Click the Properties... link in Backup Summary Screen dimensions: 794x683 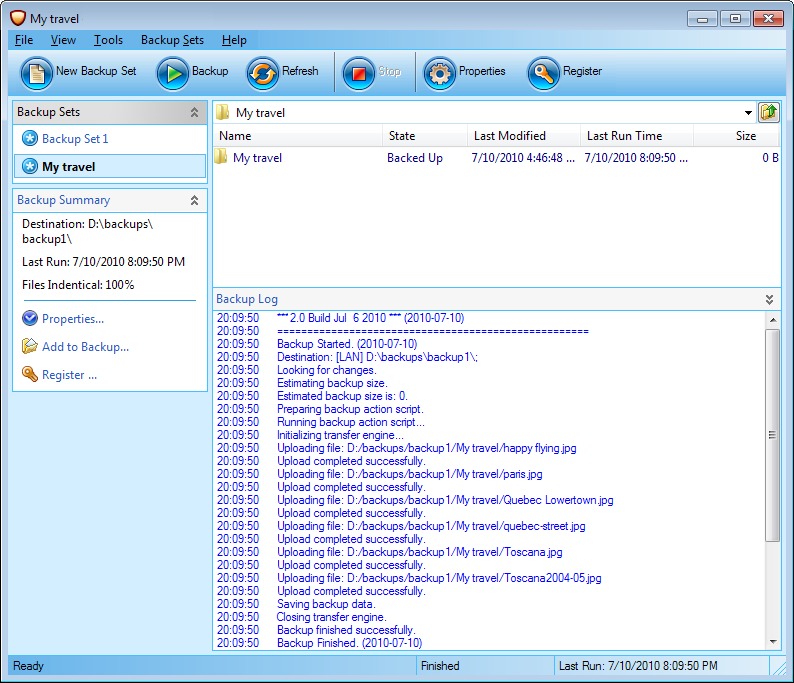point(73,319)
